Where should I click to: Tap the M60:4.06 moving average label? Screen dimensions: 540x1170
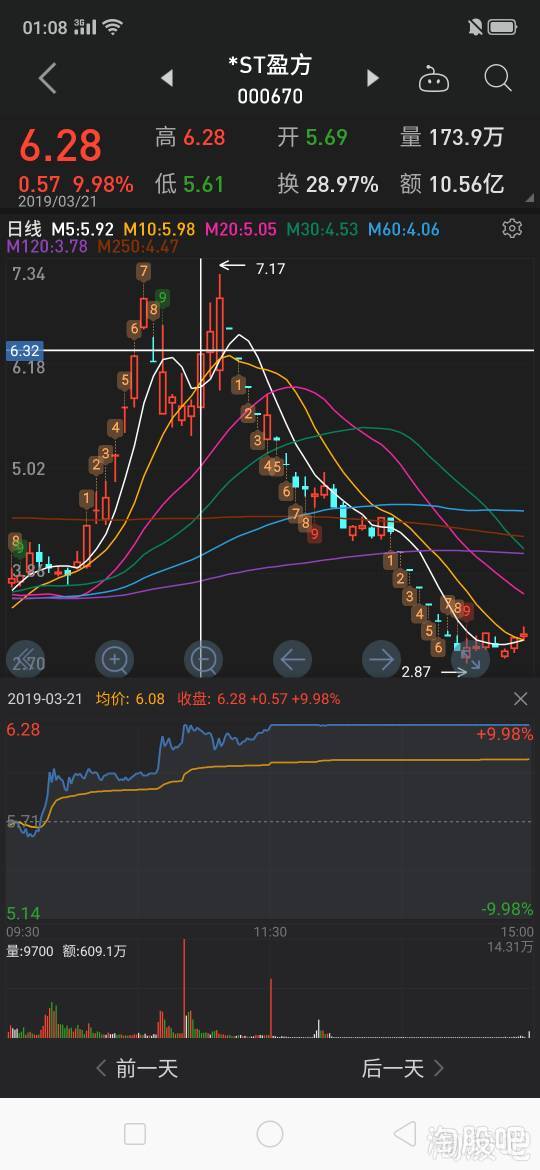tap(404, 229)
